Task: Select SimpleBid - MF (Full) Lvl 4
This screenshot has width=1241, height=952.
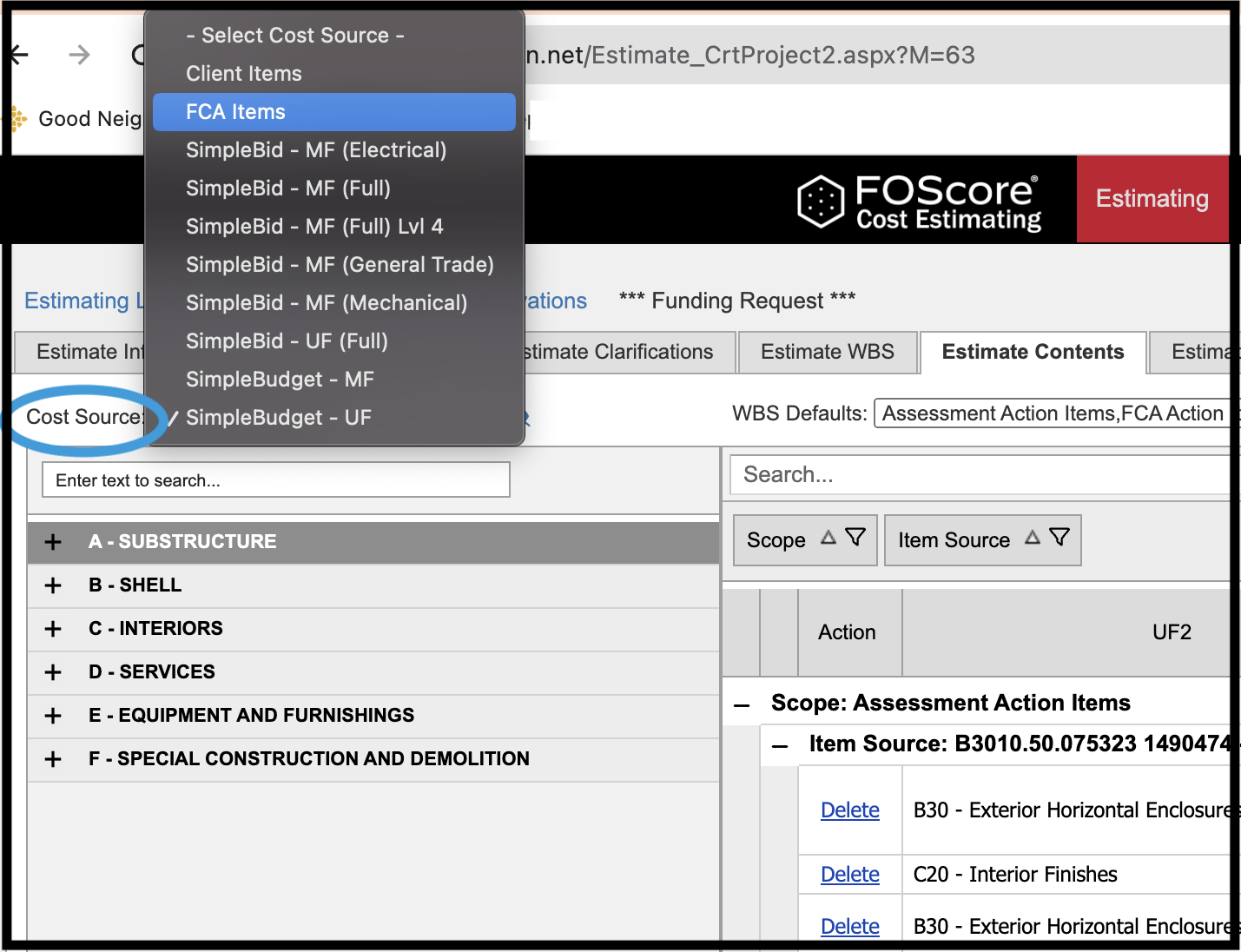Action: (334, 227)
